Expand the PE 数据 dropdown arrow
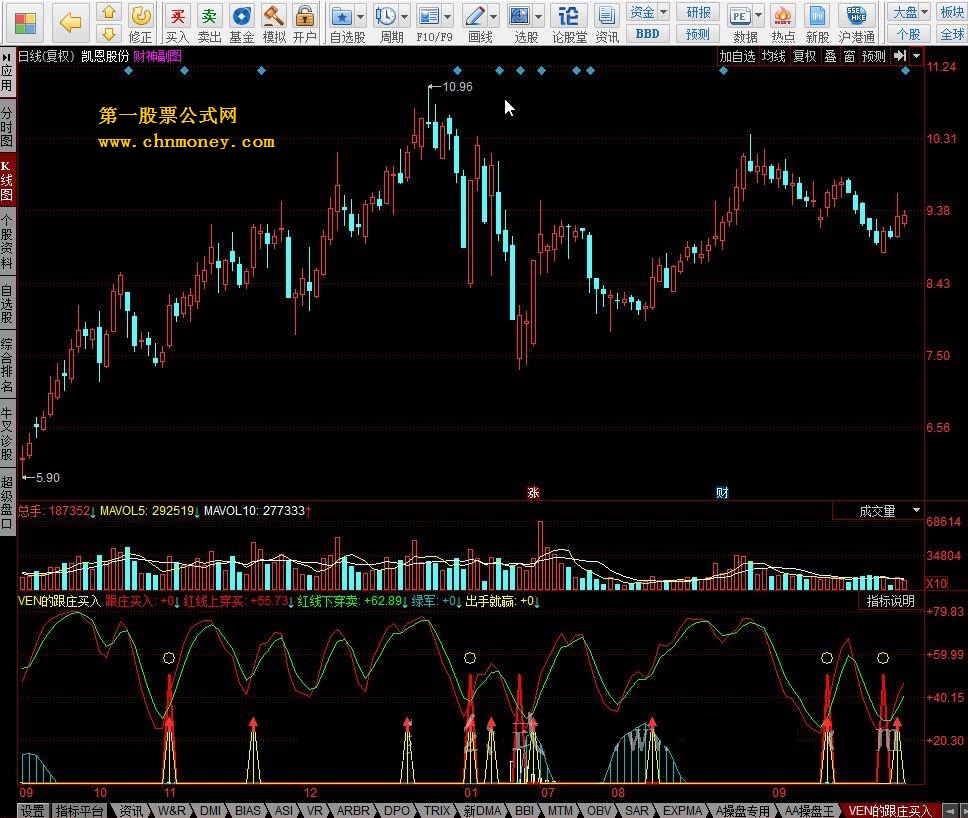Viewport: 968px width, 818px height. 759,15
